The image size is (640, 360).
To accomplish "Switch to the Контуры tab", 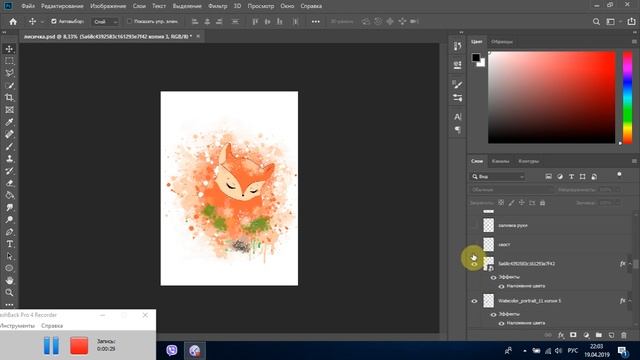I will point(529,161).
